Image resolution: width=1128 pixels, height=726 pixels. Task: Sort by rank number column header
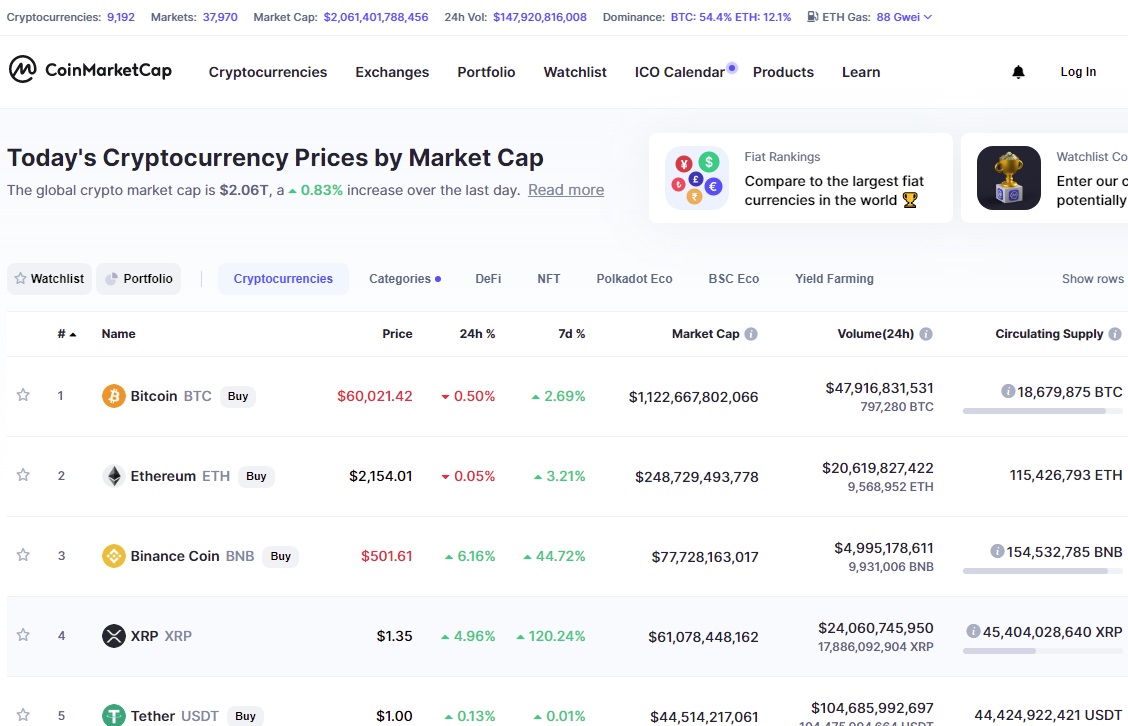(x=66, y=334)
